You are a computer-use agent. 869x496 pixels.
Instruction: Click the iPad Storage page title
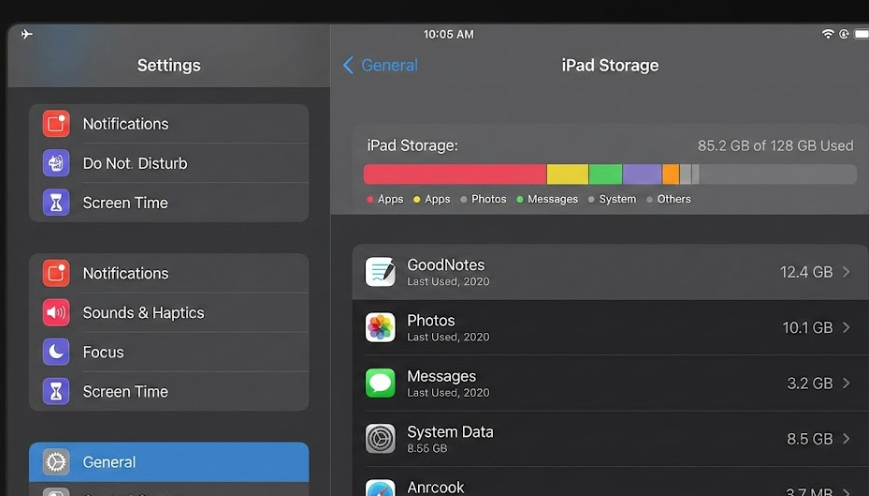click(610, 65)
